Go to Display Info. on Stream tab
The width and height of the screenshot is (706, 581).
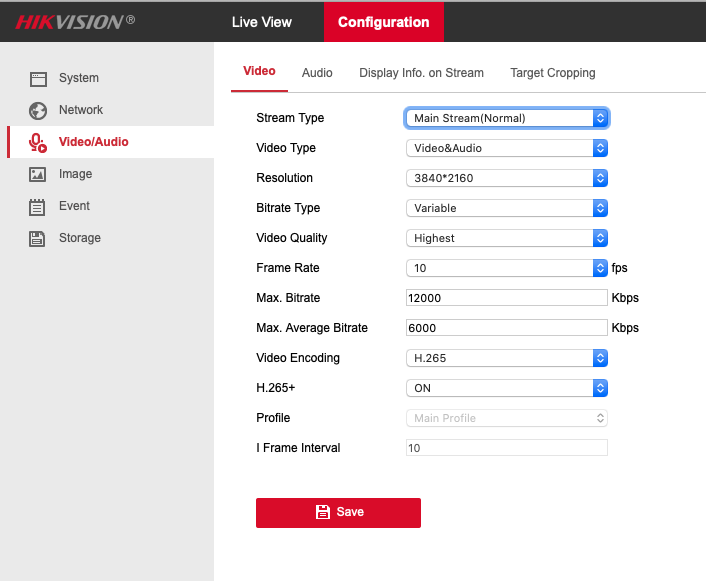421,73
